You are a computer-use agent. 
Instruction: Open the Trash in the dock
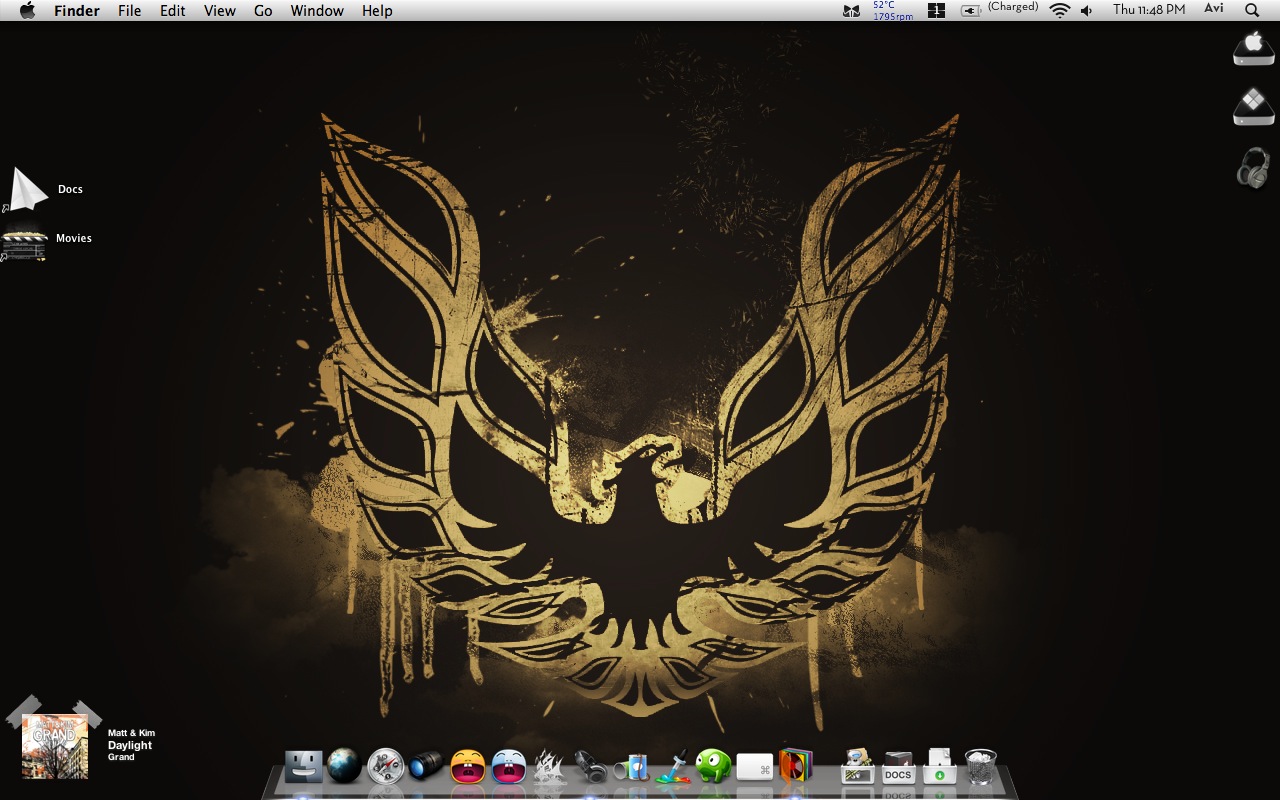click(x=980, y=767)
